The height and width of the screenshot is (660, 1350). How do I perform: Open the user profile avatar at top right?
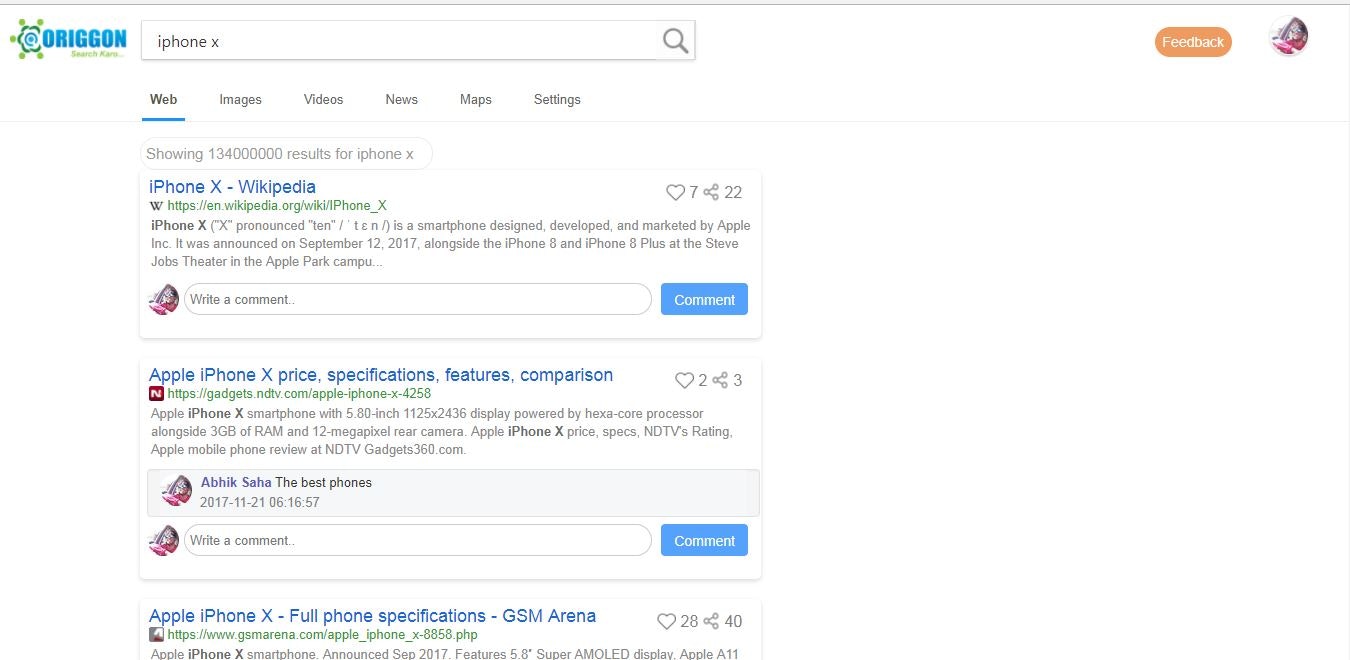[x=1289, y=37]
